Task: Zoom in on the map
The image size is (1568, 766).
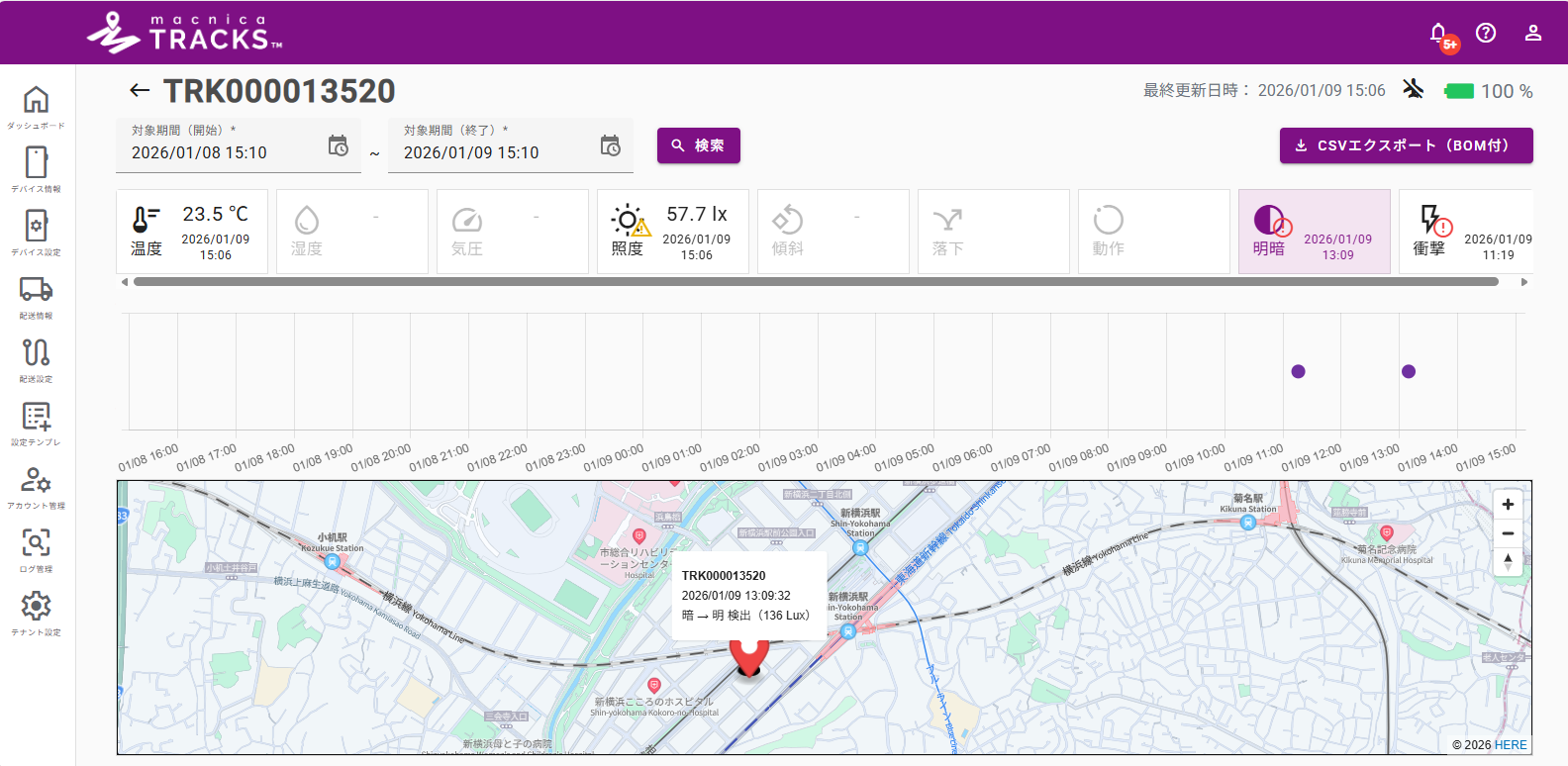Action: pos(1508,505)
